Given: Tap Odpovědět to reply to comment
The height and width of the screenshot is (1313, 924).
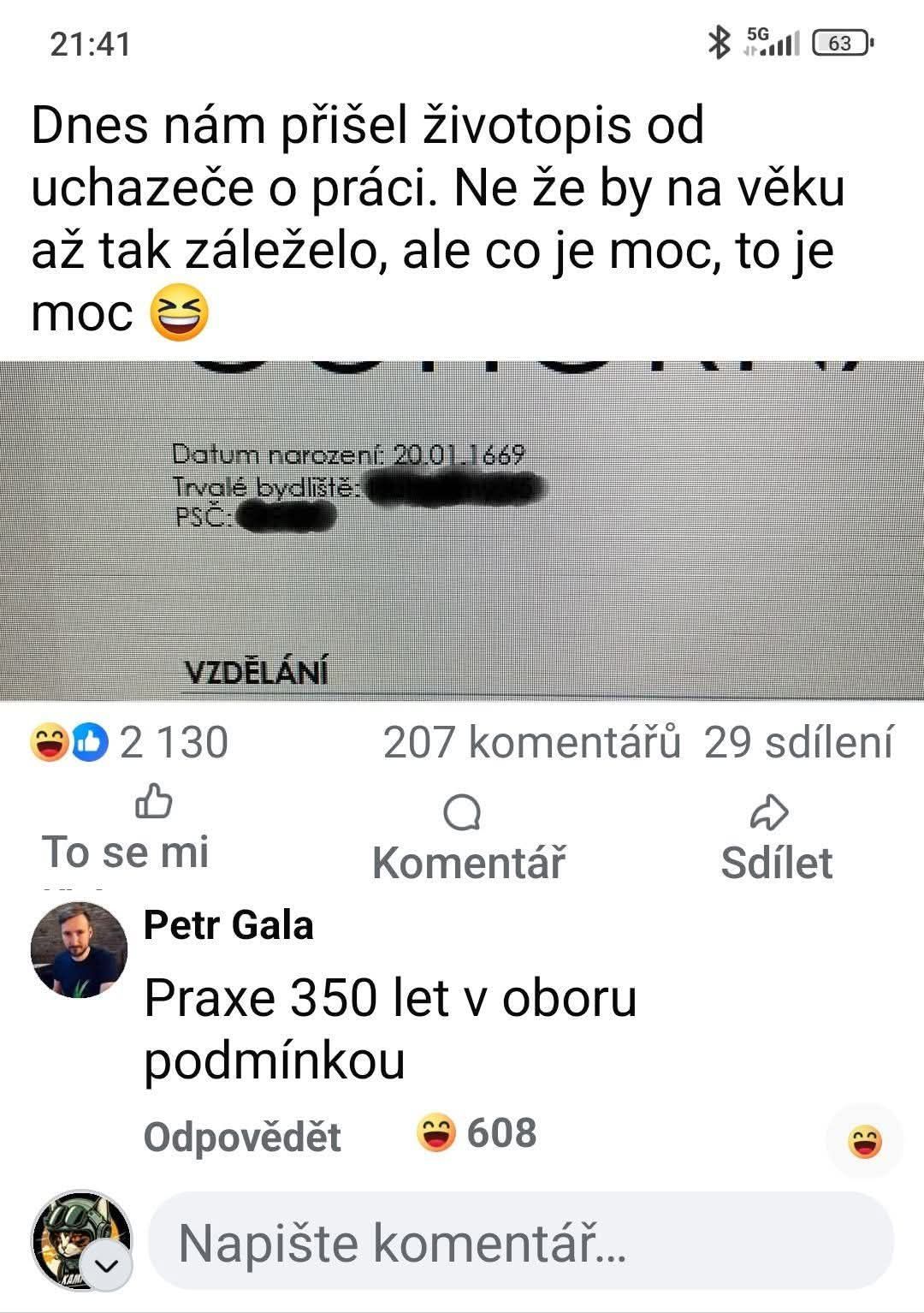Looking at the screenshot, I should pos(242,1137).
